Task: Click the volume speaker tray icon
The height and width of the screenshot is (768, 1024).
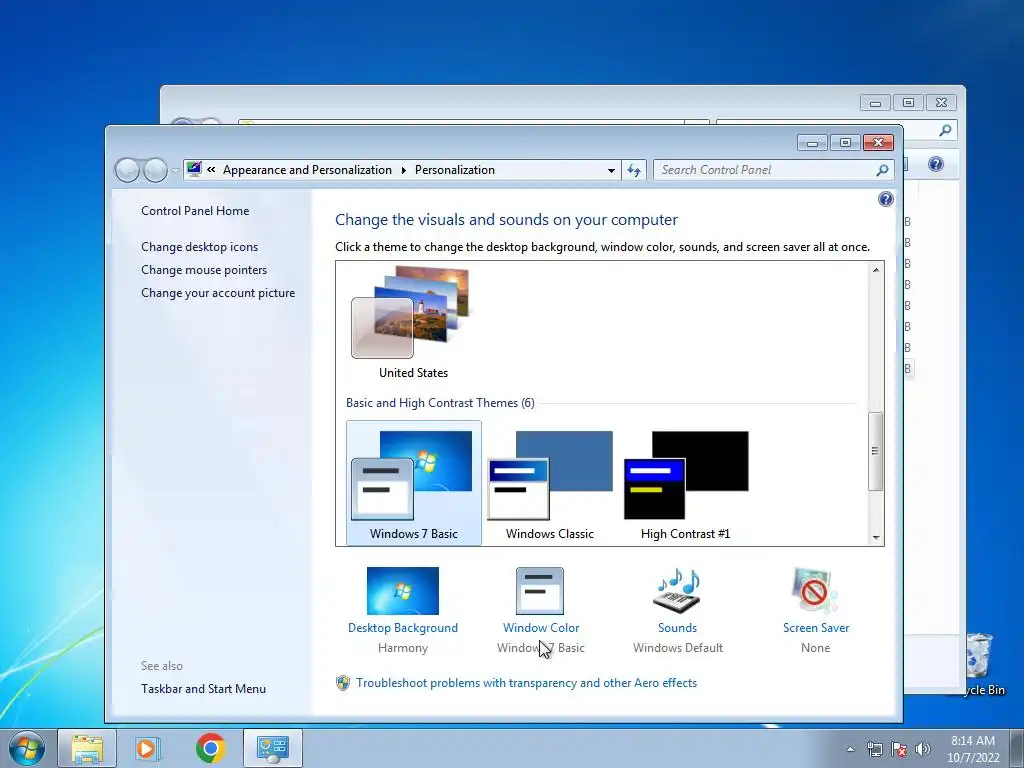Action: click(923, 749)
